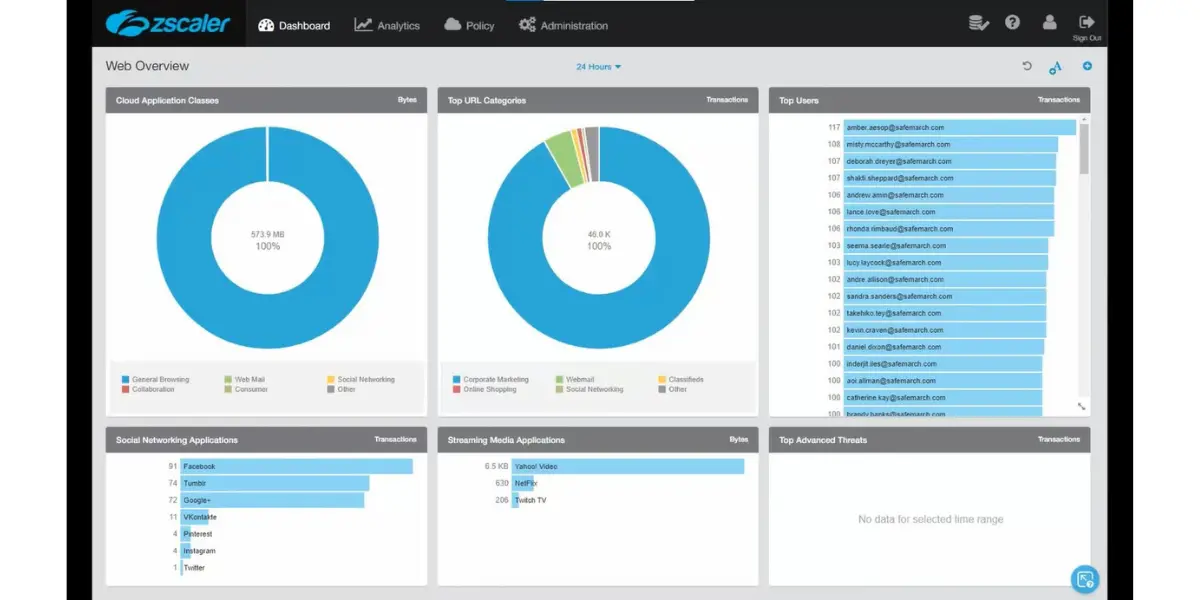Image resolution: width=1200 pixels, height=600 pixels.
Task: Select aoi.allman@safemarch.com user bar
Action: (x=943, y=381)
